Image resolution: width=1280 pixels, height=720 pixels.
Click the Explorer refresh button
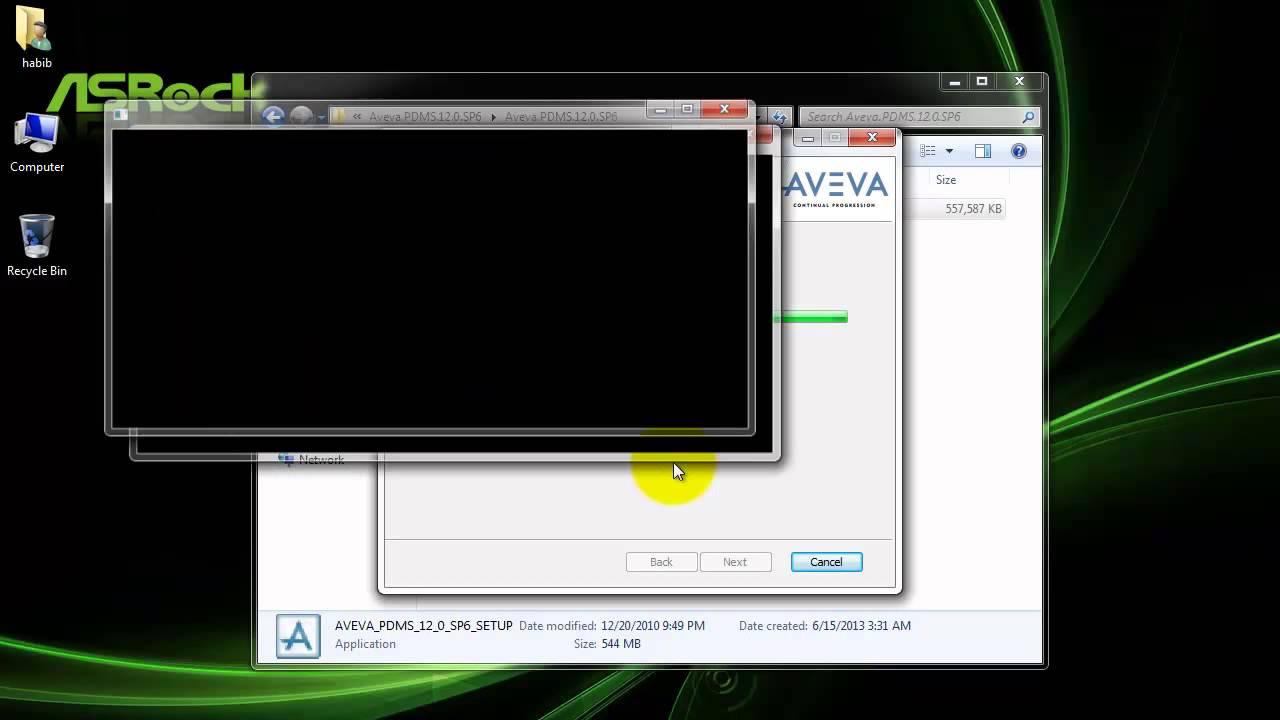coord(780,117)
